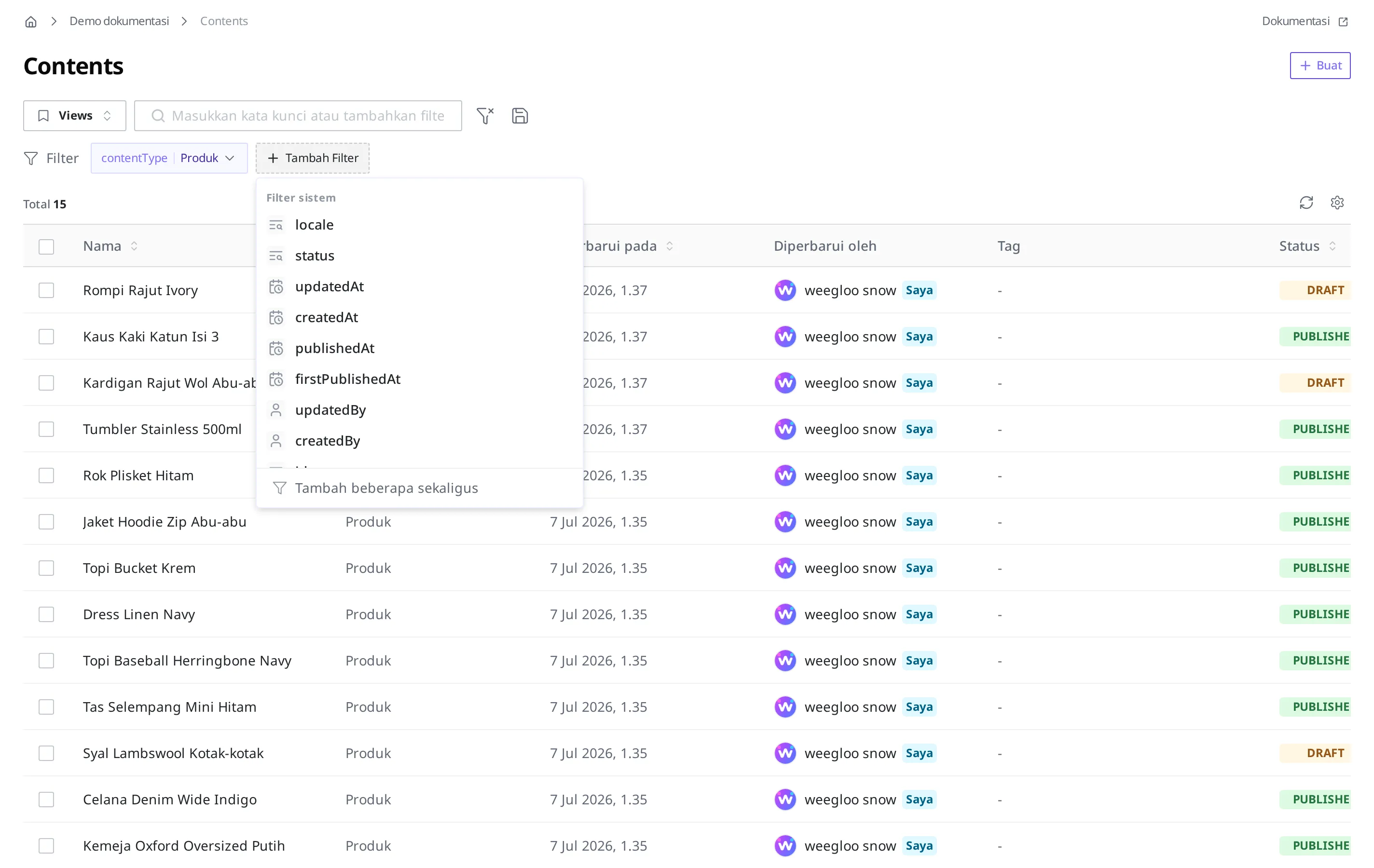Refresh the contents list
Viewport: 1374px width, 868px height.
point(1306,203)
